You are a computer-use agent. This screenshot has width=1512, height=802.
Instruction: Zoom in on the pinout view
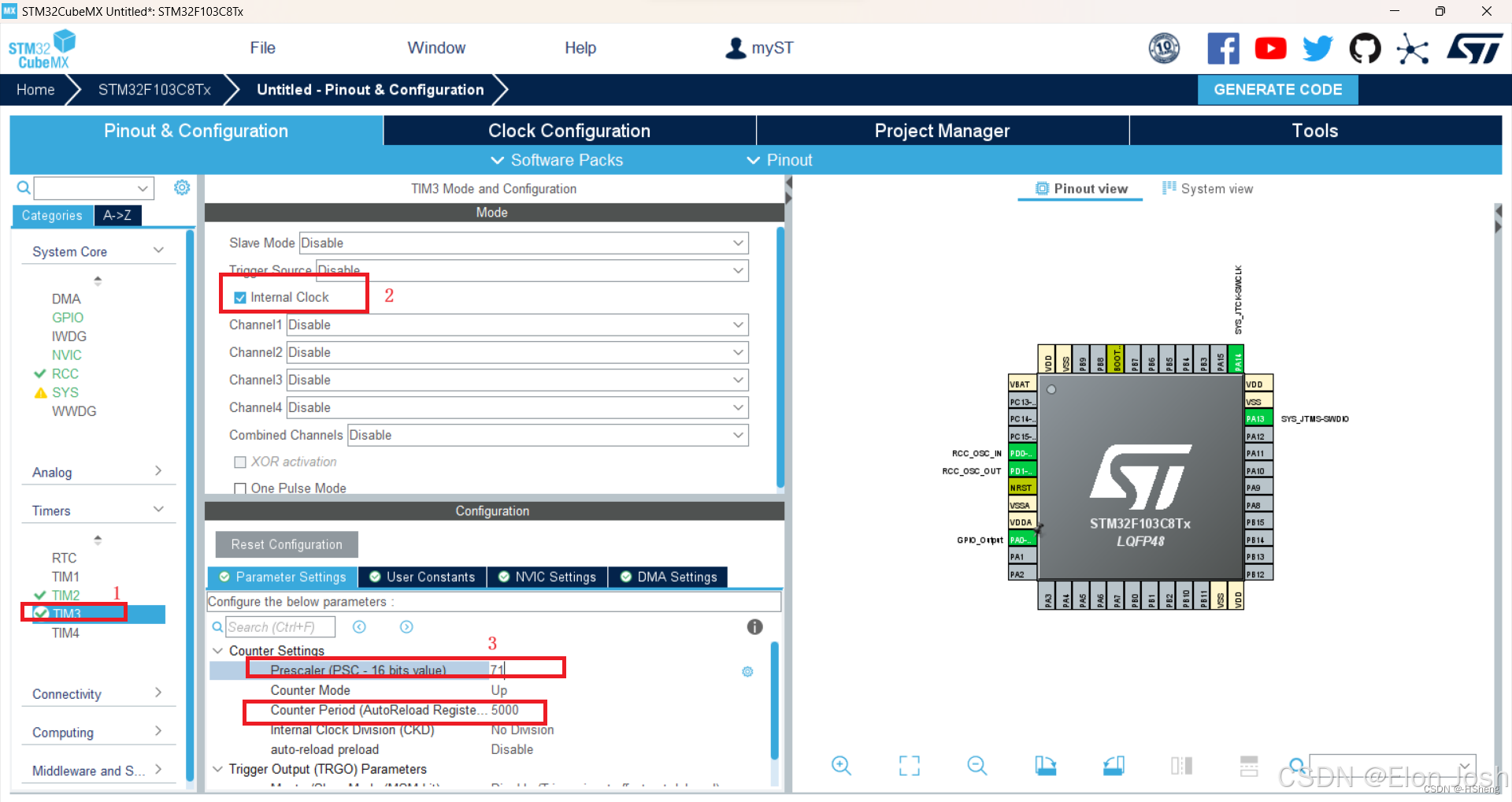coord(840,765)
